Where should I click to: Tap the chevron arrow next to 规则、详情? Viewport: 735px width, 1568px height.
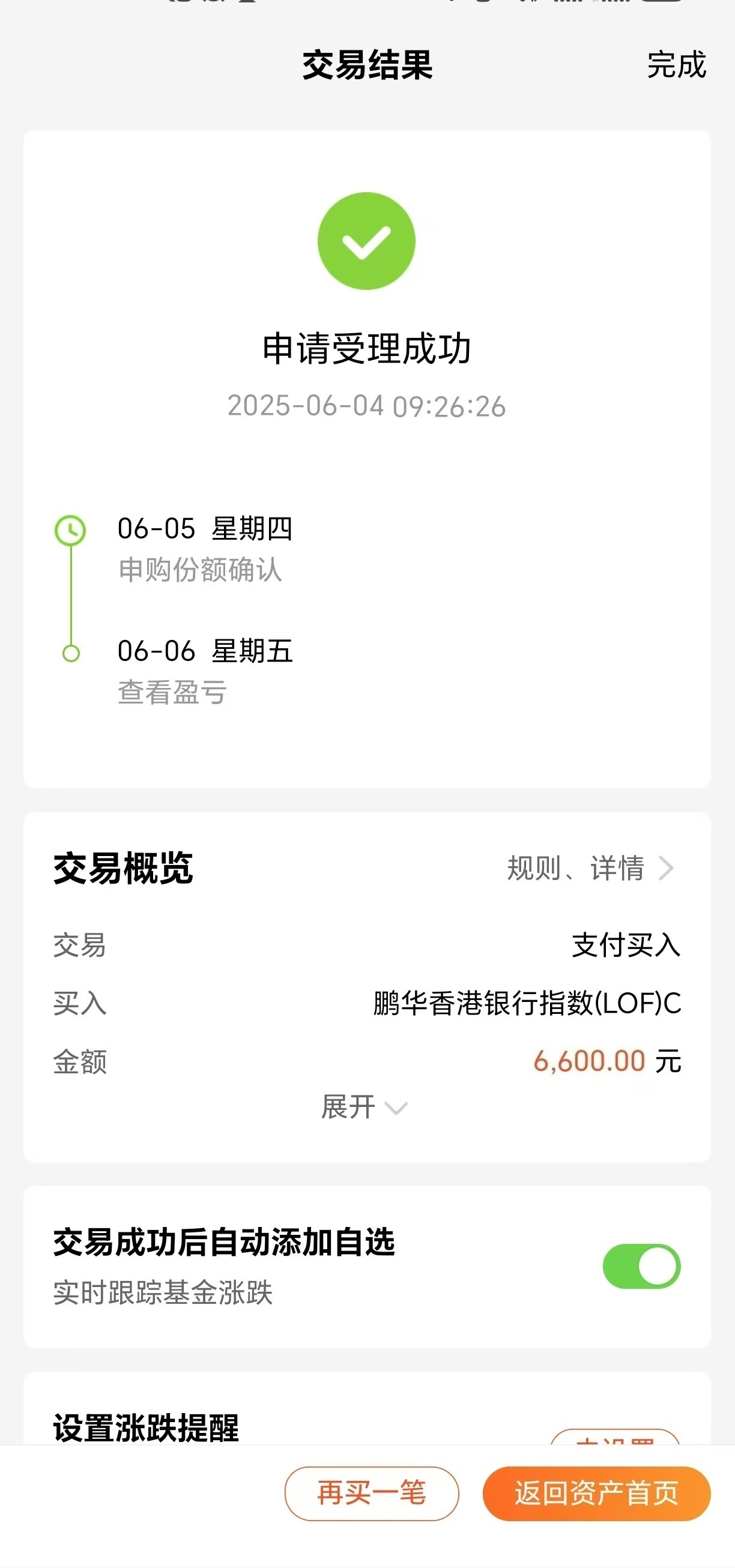point(666,868)
